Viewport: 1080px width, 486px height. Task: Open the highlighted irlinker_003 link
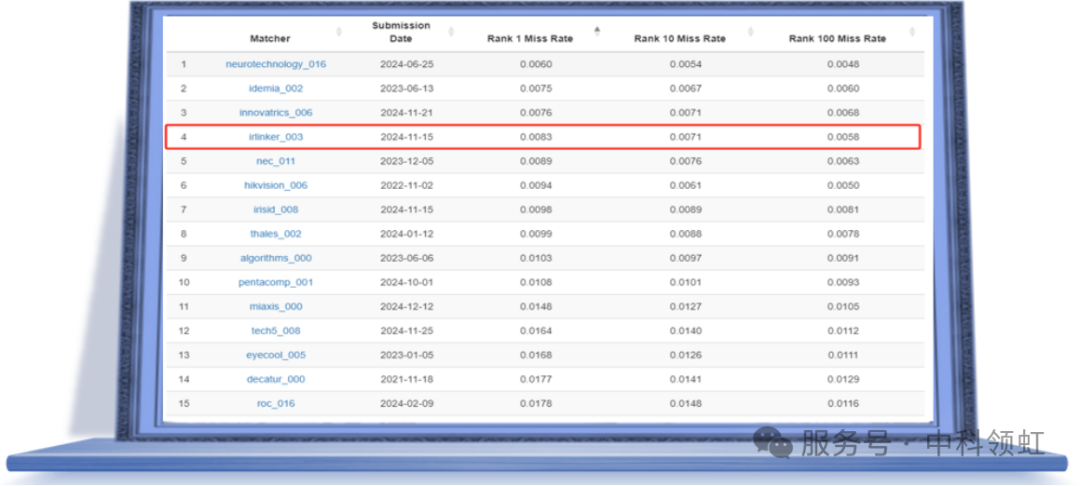click(276, 137)
